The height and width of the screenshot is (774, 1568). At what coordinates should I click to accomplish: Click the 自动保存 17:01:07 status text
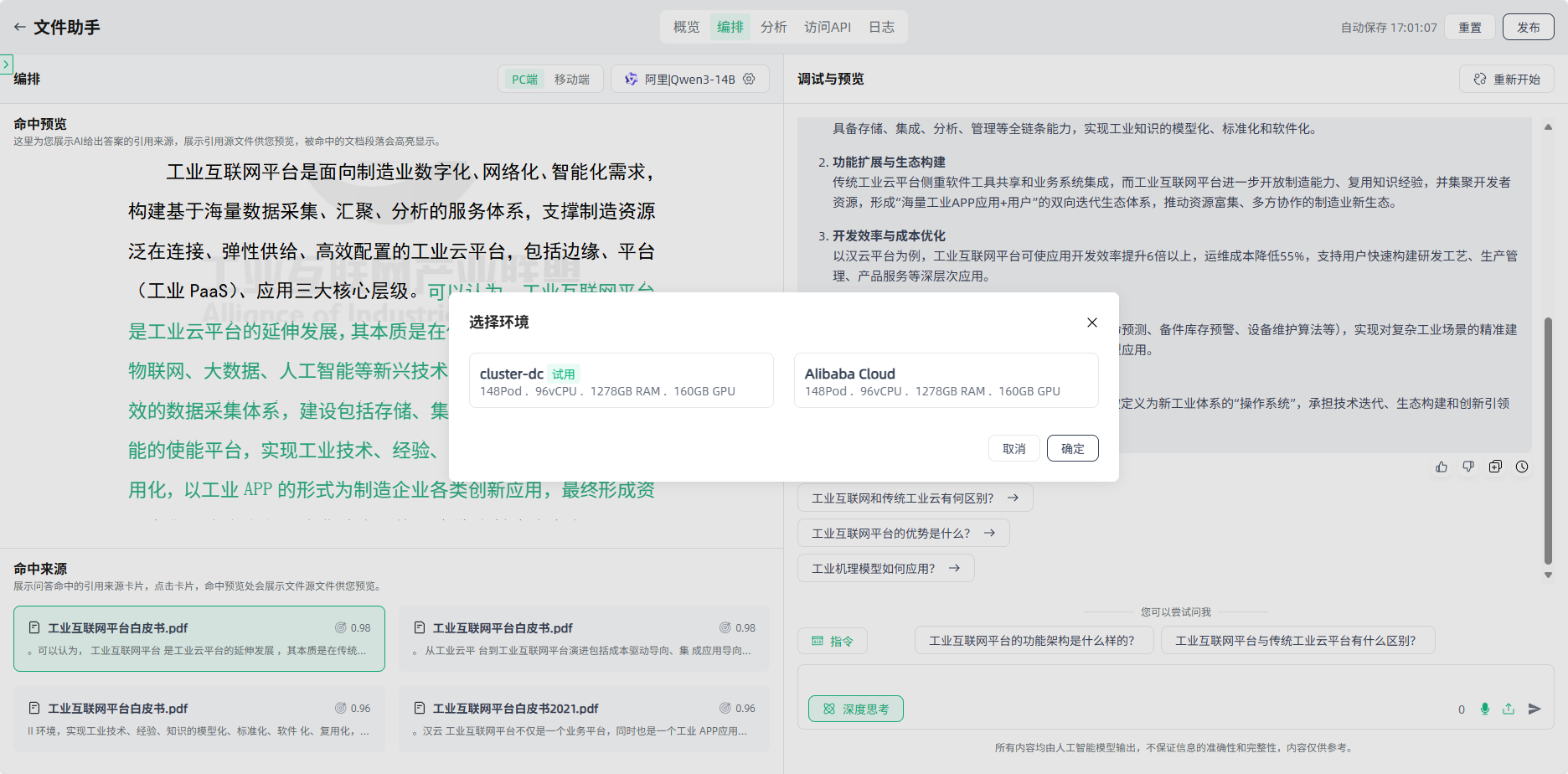tap(1389, 28)
